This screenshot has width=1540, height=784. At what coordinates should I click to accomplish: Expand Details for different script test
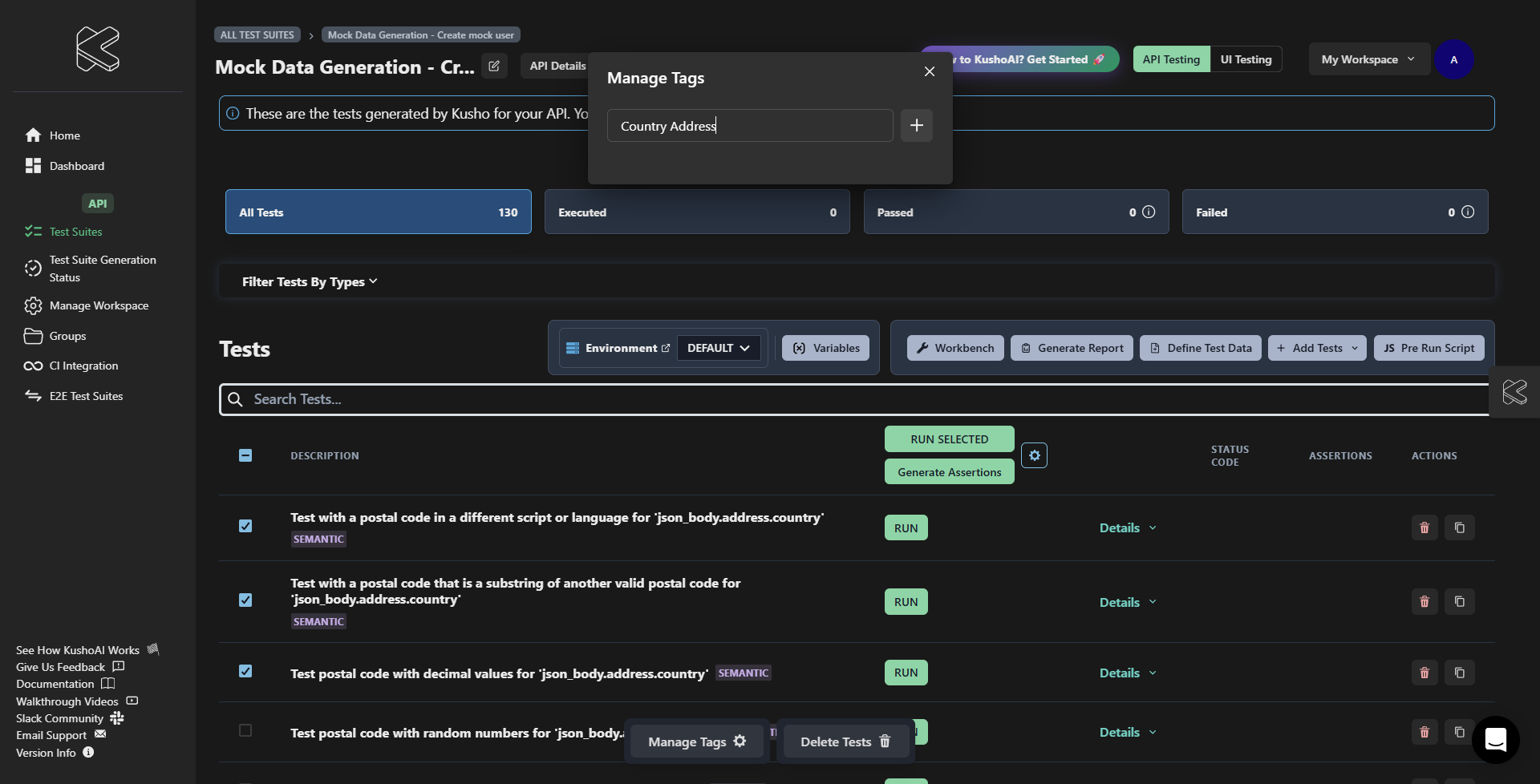1128,527
